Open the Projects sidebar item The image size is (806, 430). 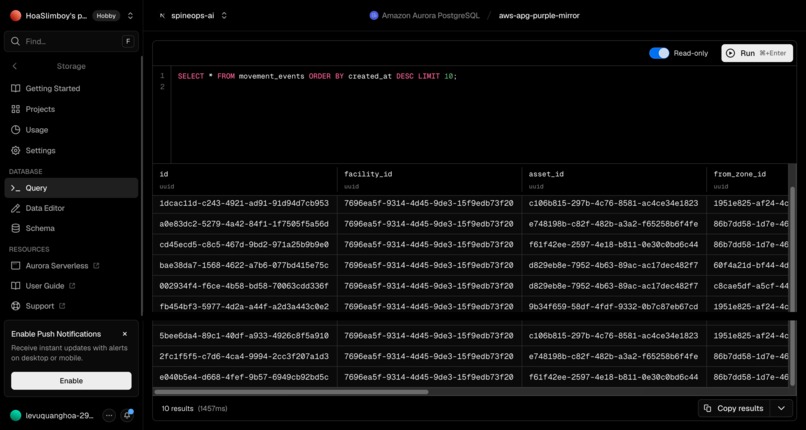[x=71, y=109]
